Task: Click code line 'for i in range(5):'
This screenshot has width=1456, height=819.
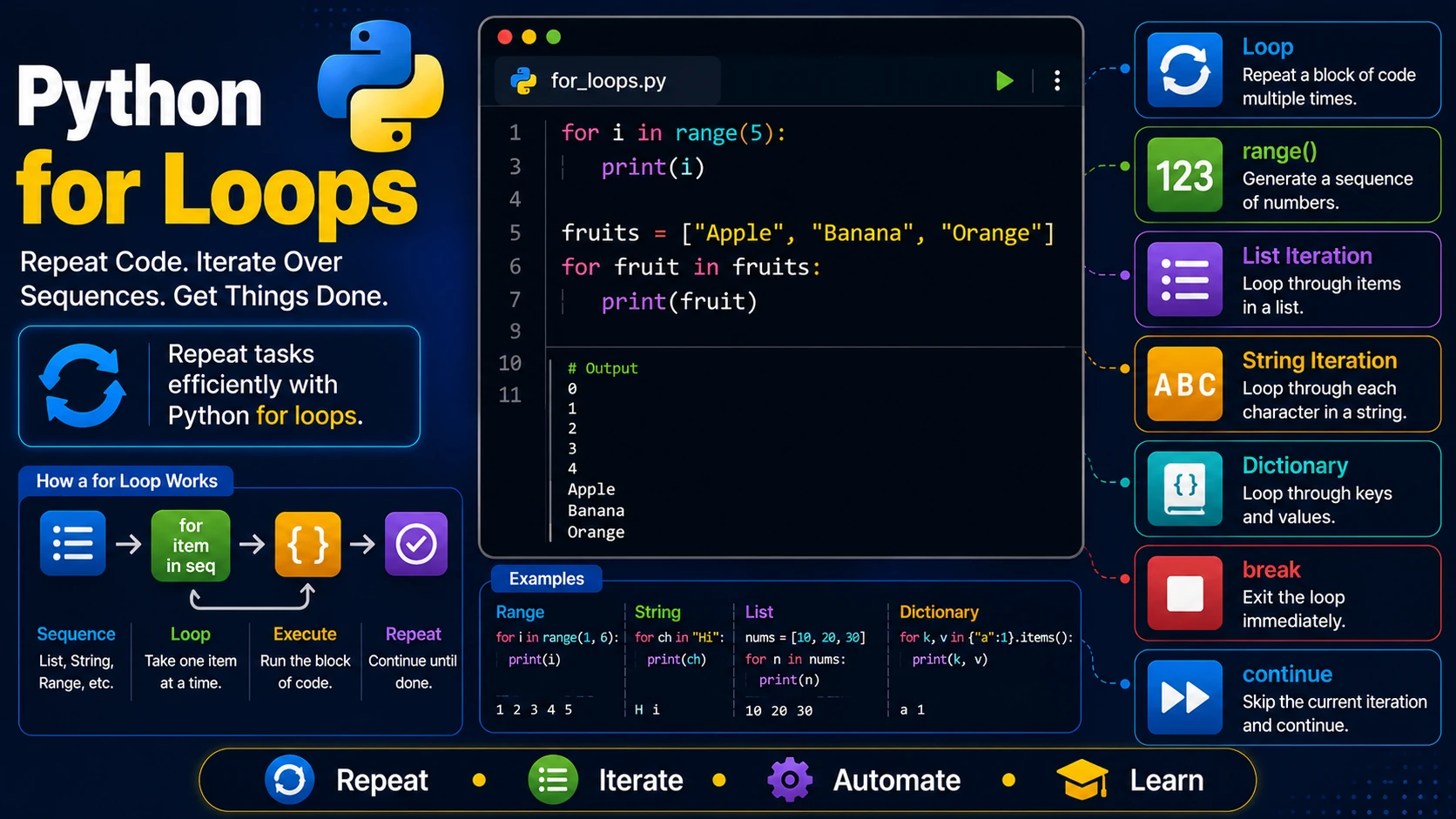Action: coord(673,133)
